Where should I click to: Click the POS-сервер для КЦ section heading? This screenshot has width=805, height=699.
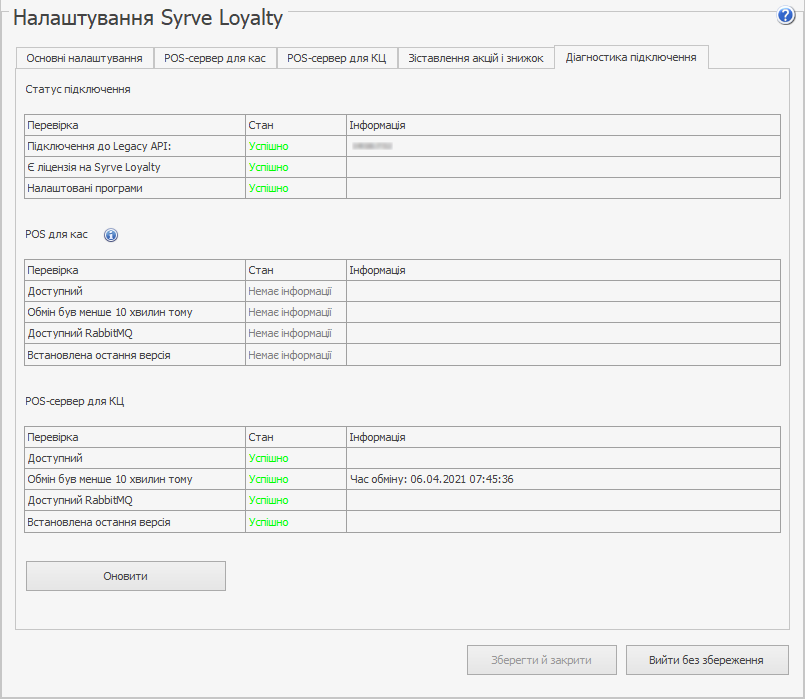75,401
